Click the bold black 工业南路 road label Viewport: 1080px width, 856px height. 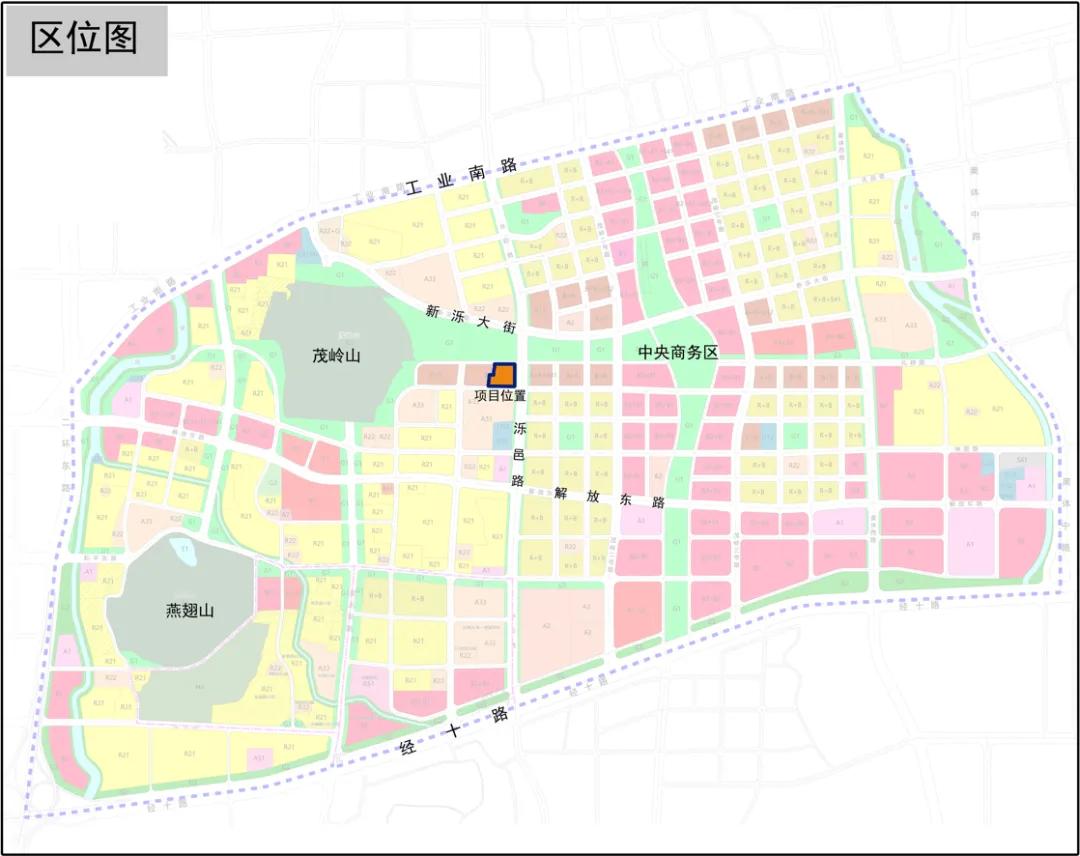point(461,176)
